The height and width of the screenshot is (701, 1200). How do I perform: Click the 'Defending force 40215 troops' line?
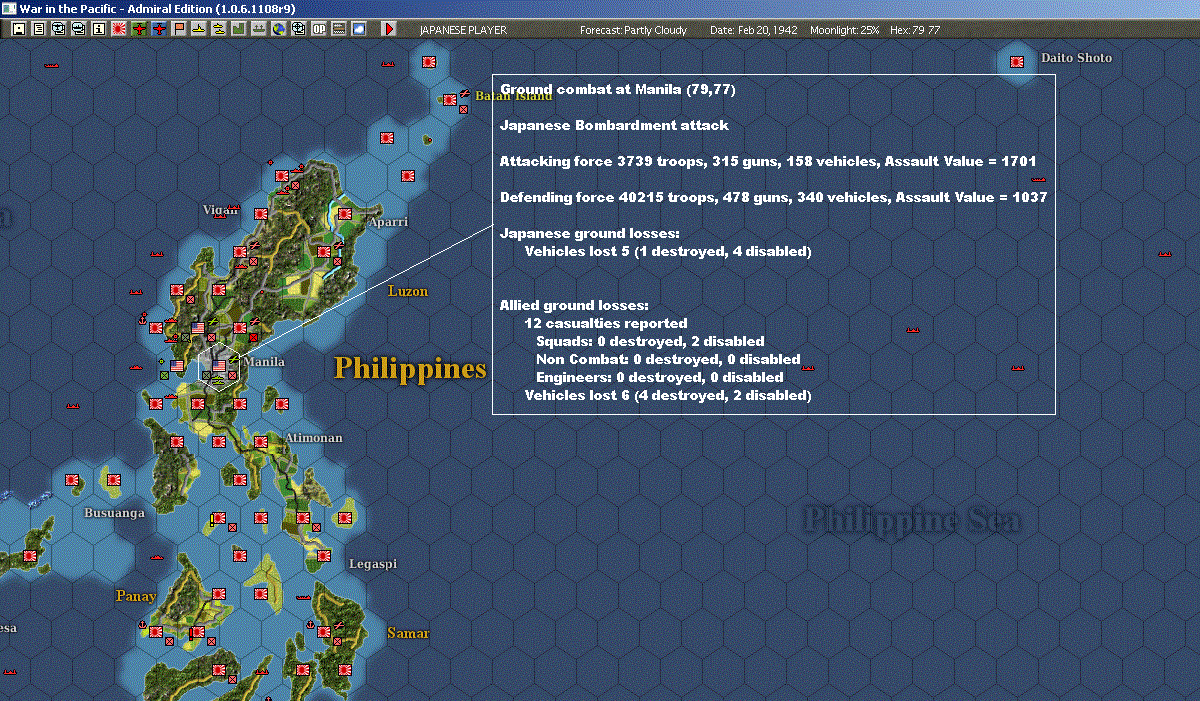[773, 197]
